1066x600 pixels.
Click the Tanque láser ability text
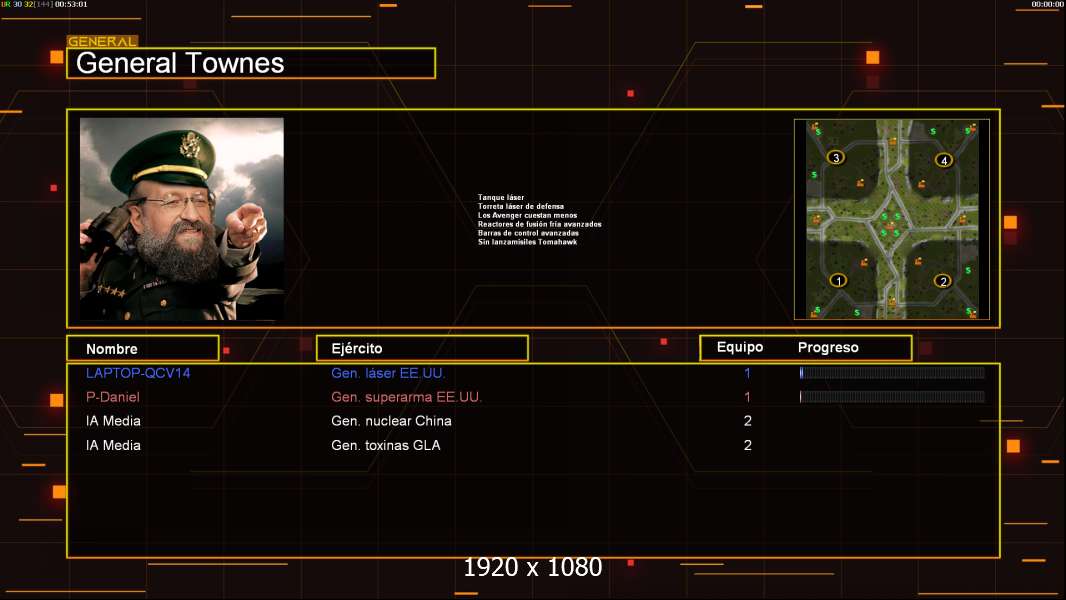pyautogui.click(x=501, y=198)
